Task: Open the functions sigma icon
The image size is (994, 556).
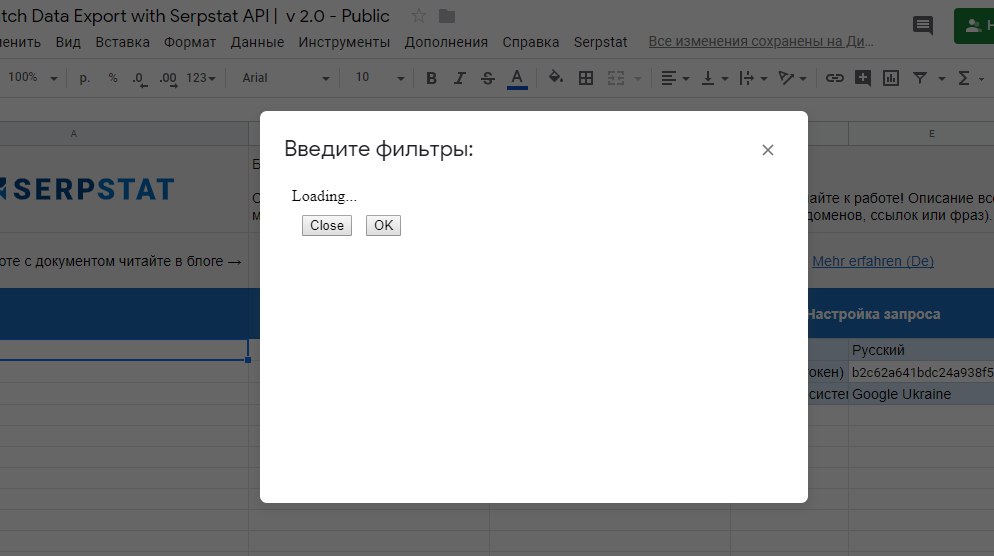Action: pyautogui.click(x=964, y=78)
